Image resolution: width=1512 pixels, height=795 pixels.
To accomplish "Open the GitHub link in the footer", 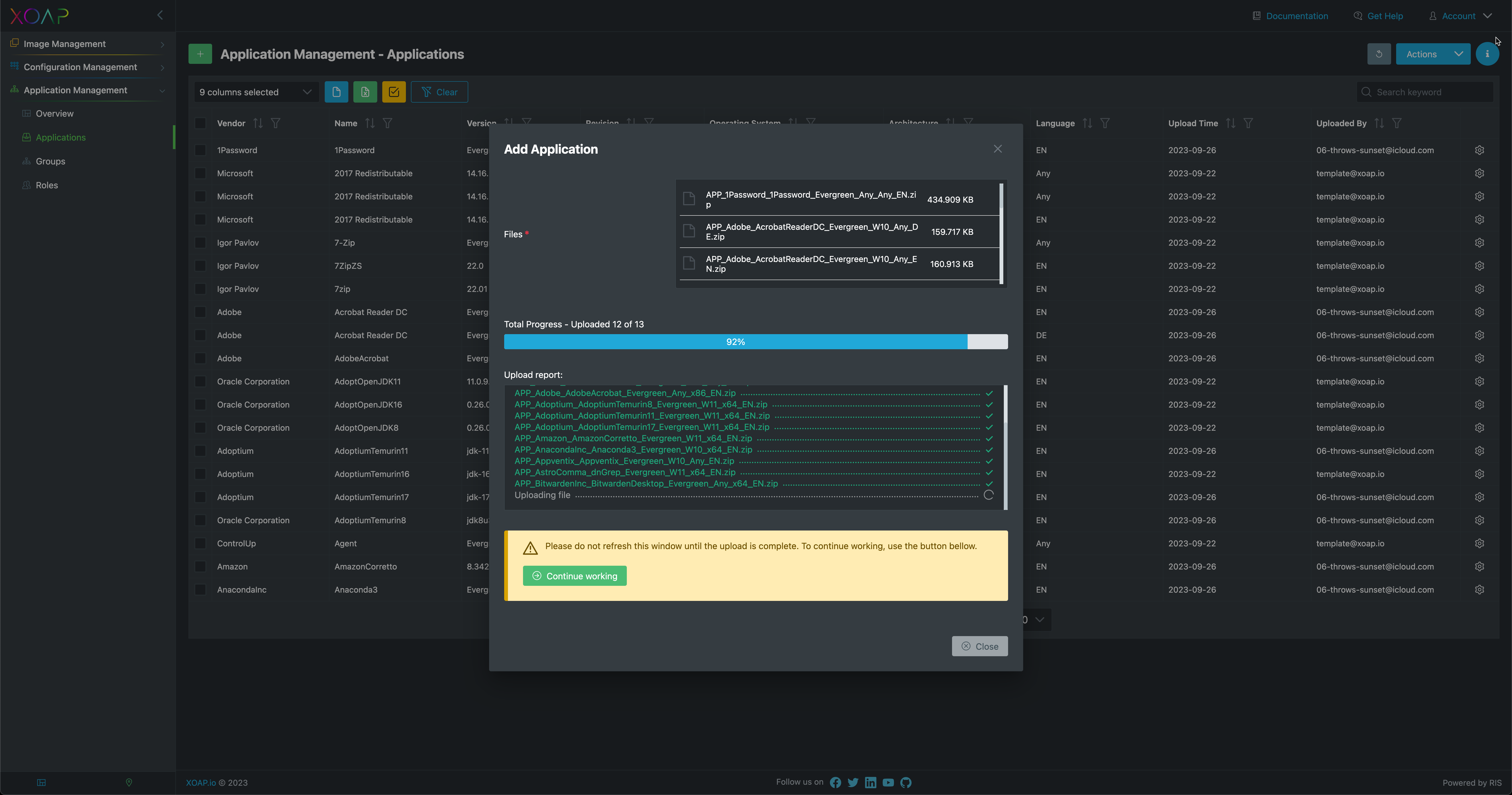I will 906,783.
